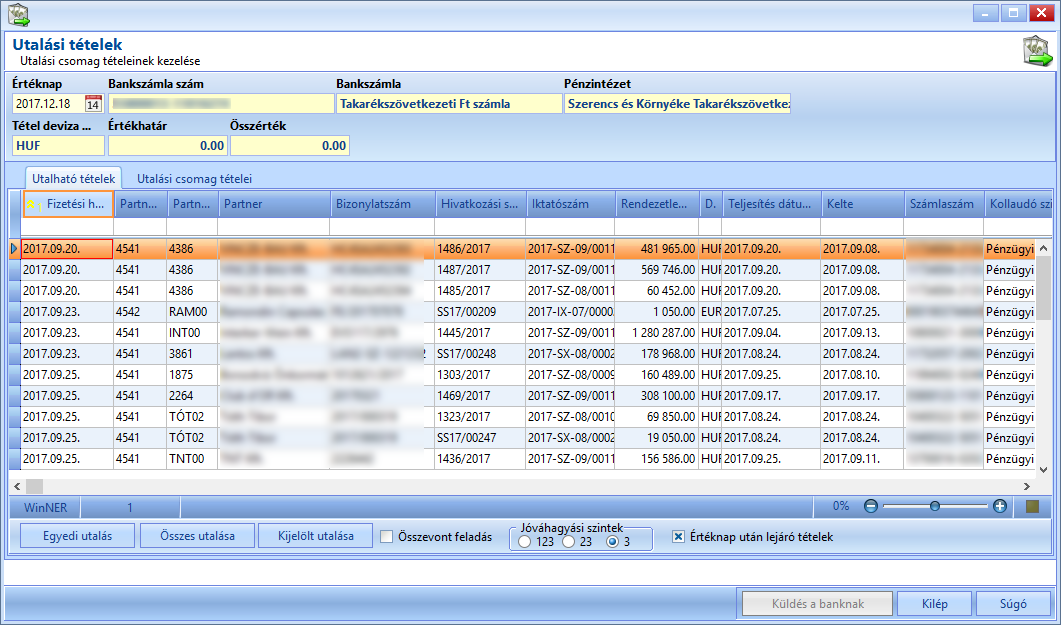Click the row indicator arrow of first row
Image resolution: width=1061 pixels, height=625 pixels.
tap(15, 249)
